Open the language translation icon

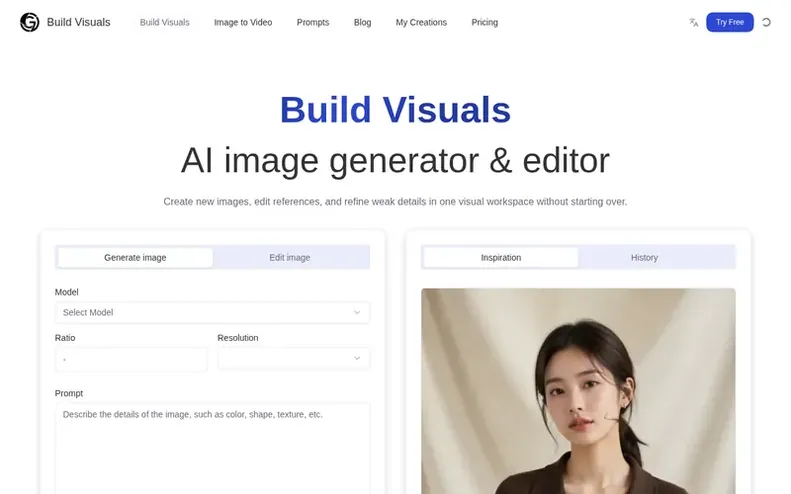694,22
